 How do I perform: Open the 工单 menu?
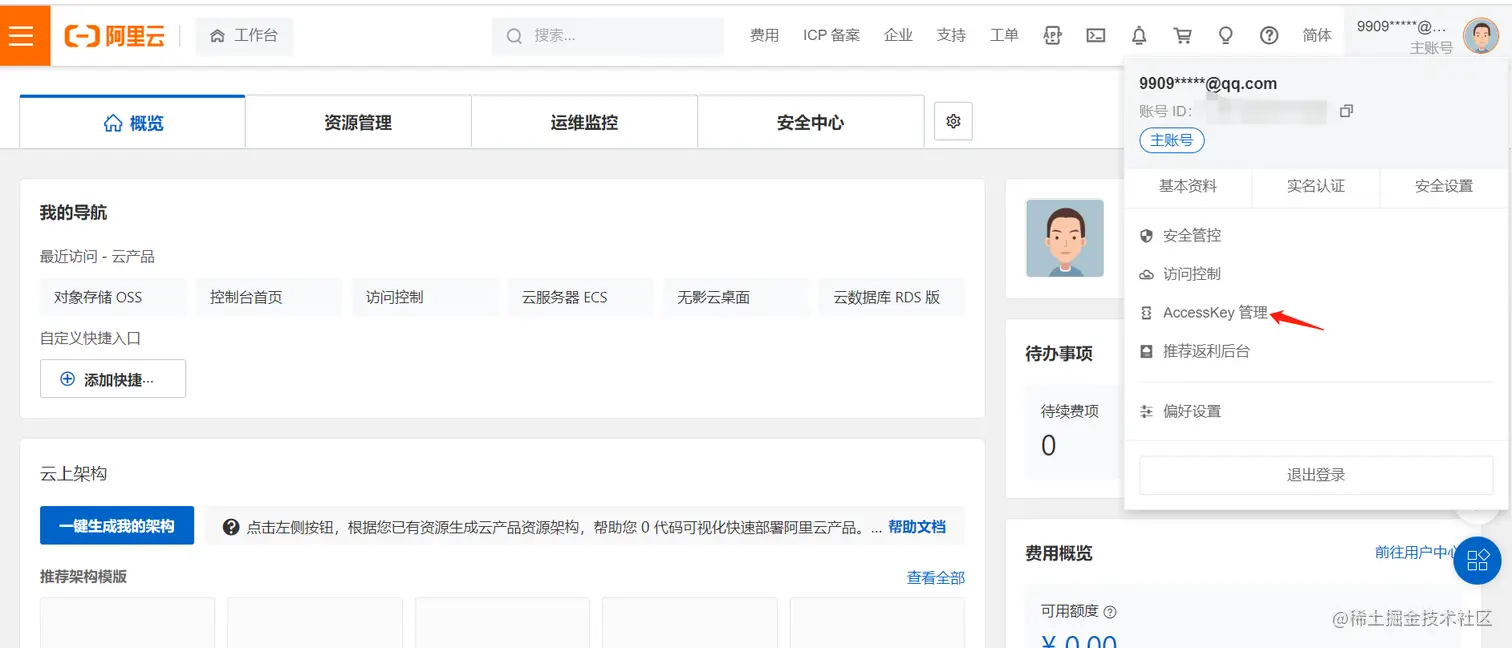coord(1004,35)
